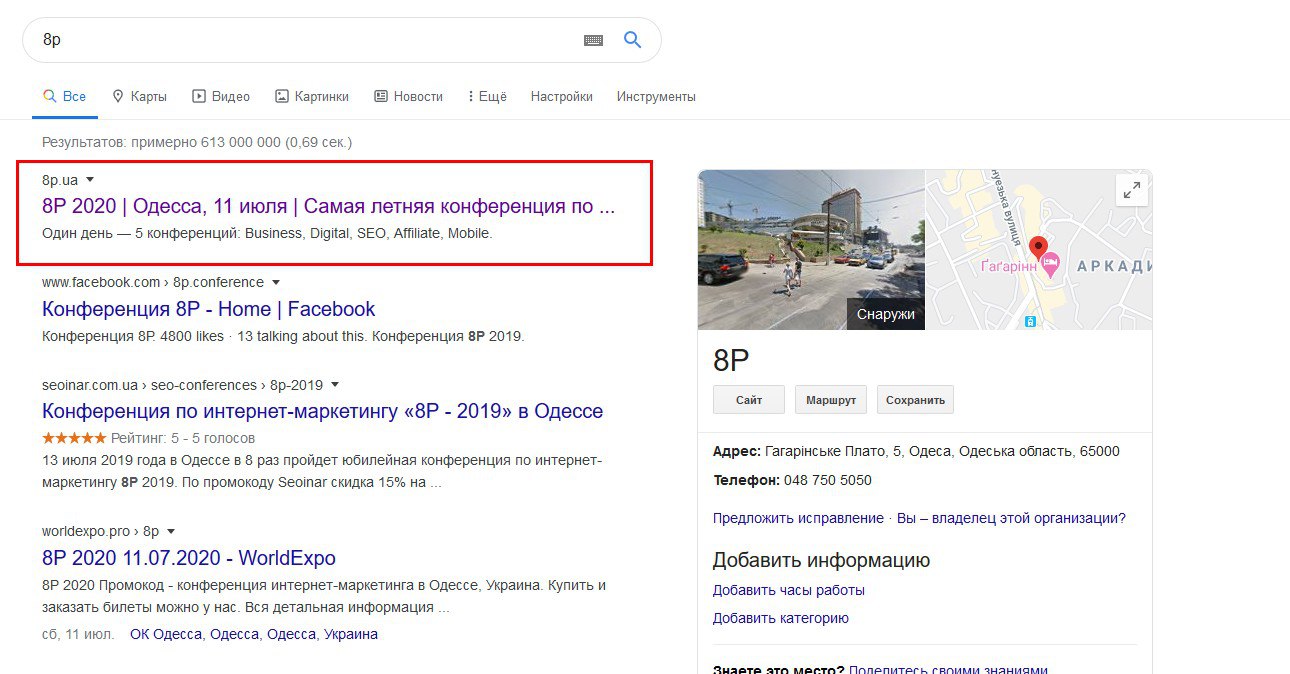Click the pink hotel marker on map
Screen dimensions: 1290x674
[1050, 266]
